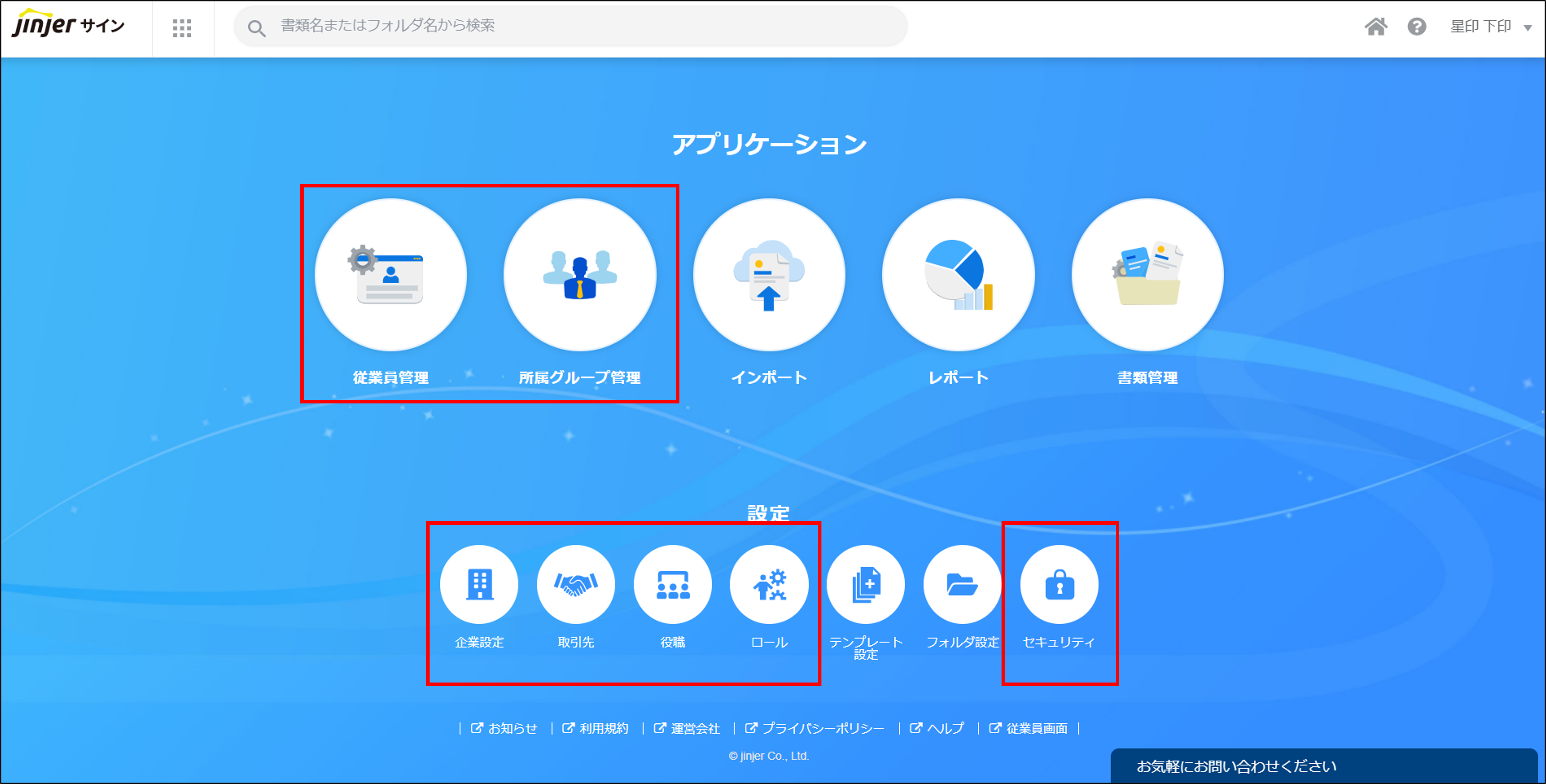Click the document search field
The image size is (1546, 784).
(x=570, y=26)
